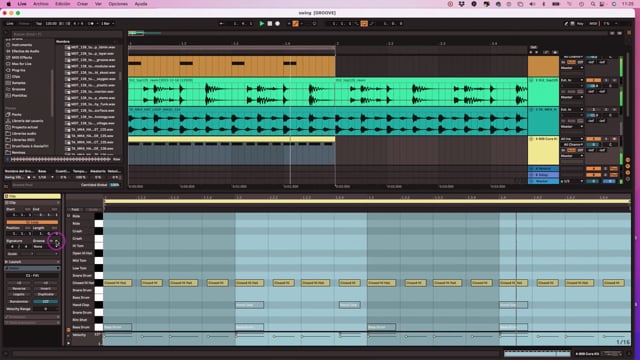Select Instrumentos category in browser
The height and width of the screenshot is (360, 640).
21,45
